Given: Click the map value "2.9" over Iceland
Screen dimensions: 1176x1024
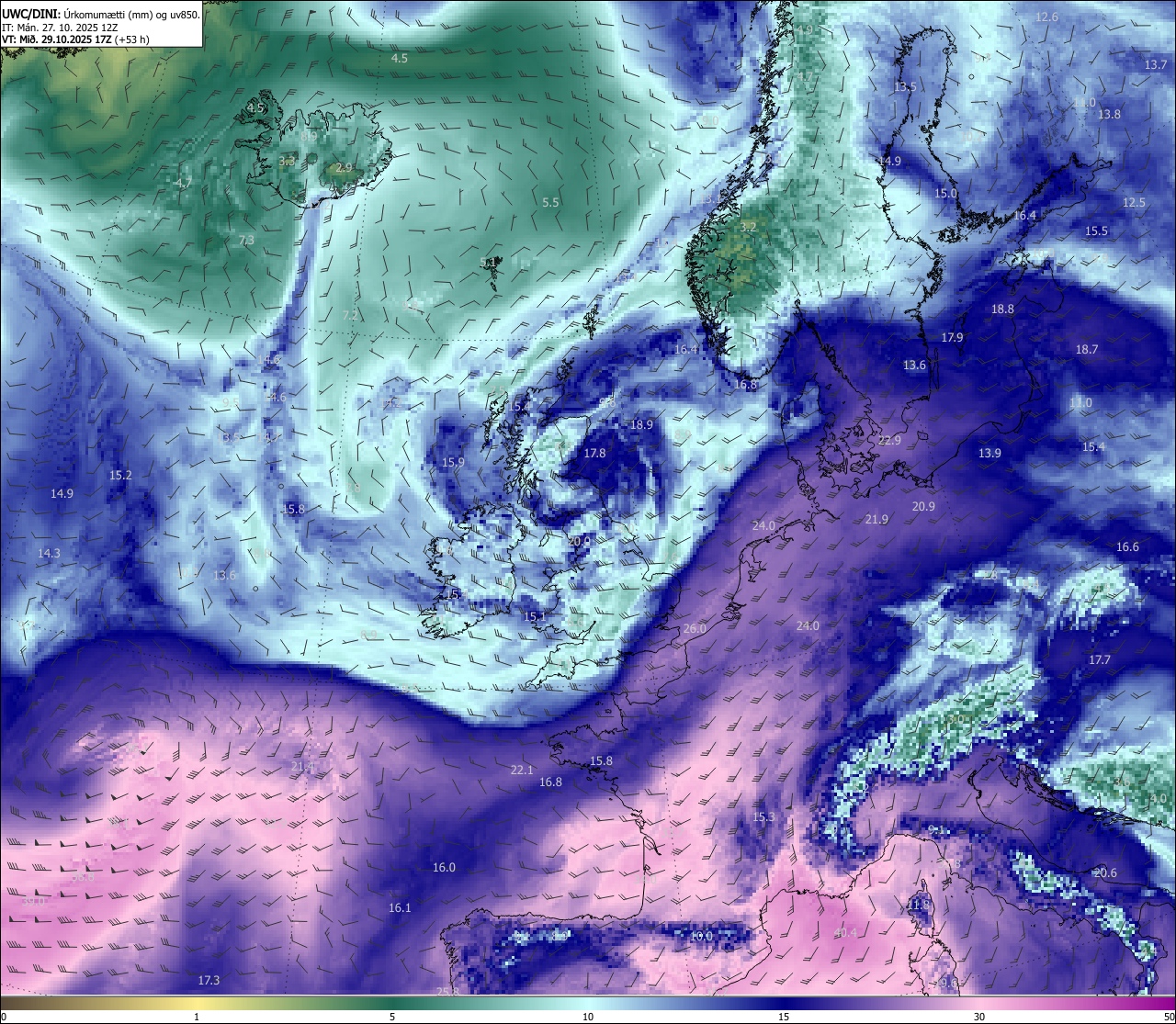Looking at the screenshot, I should (x=345, y=168).
